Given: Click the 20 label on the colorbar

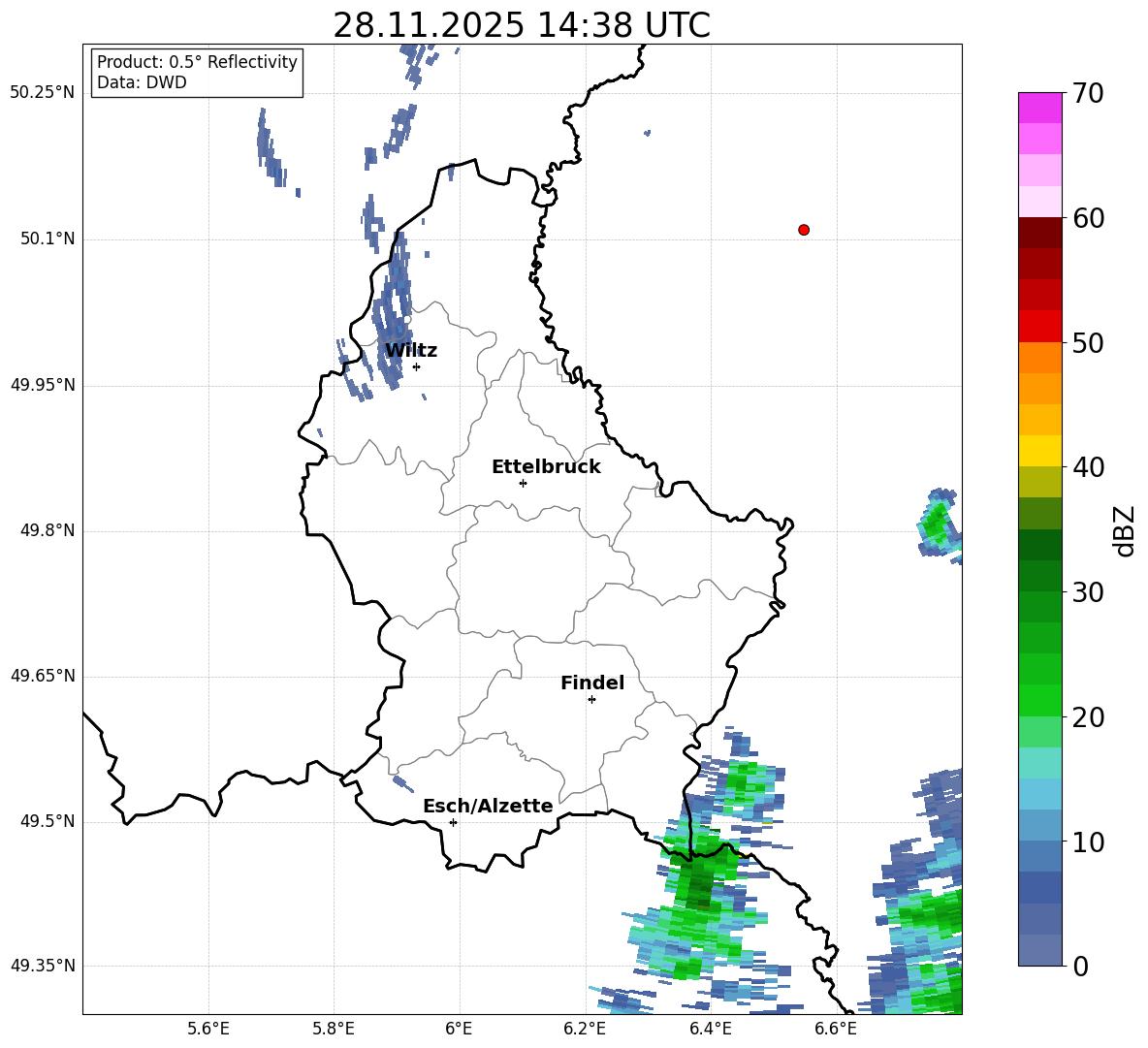Looking at the screenshot, I should coord(1088,717).
